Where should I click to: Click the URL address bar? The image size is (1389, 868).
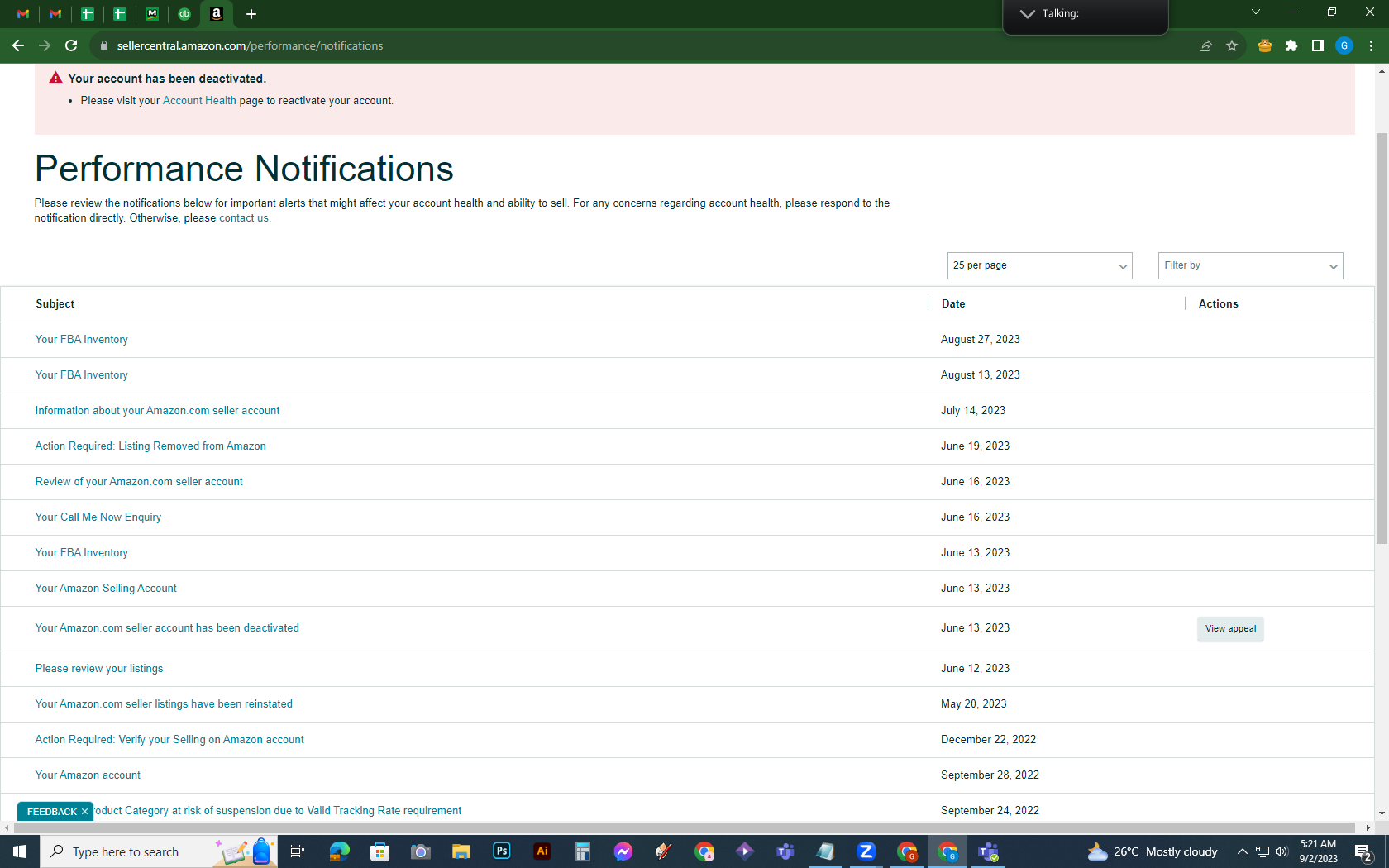pyautogui.click(x=645, y=45)
